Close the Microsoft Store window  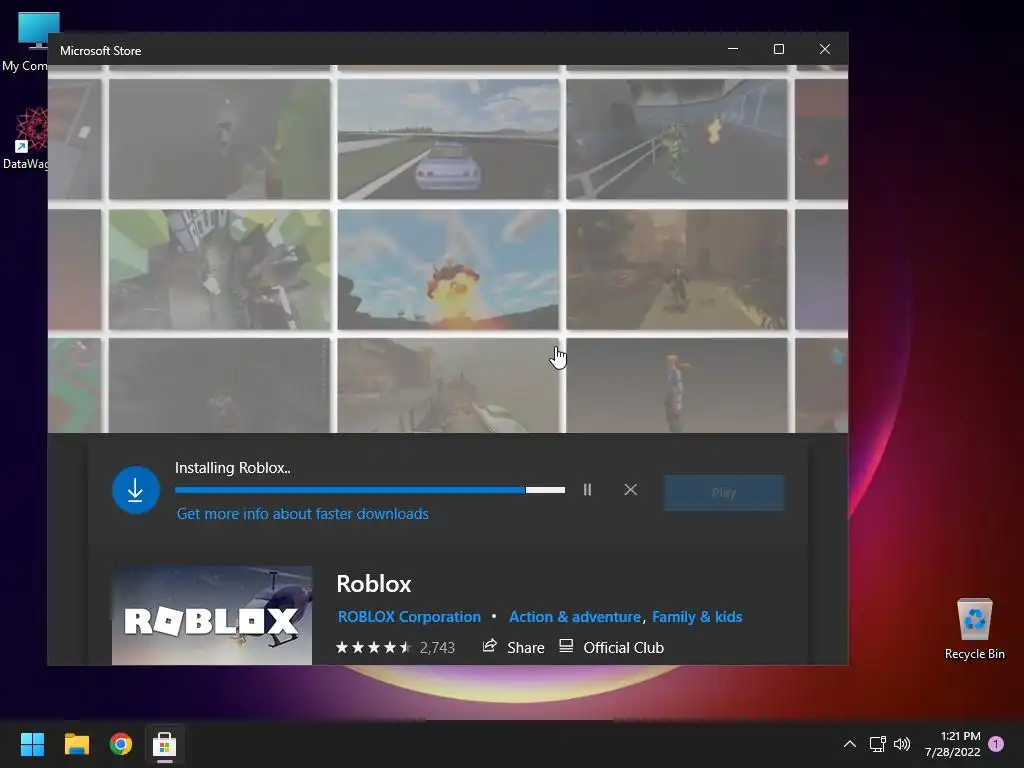[825, 49]
